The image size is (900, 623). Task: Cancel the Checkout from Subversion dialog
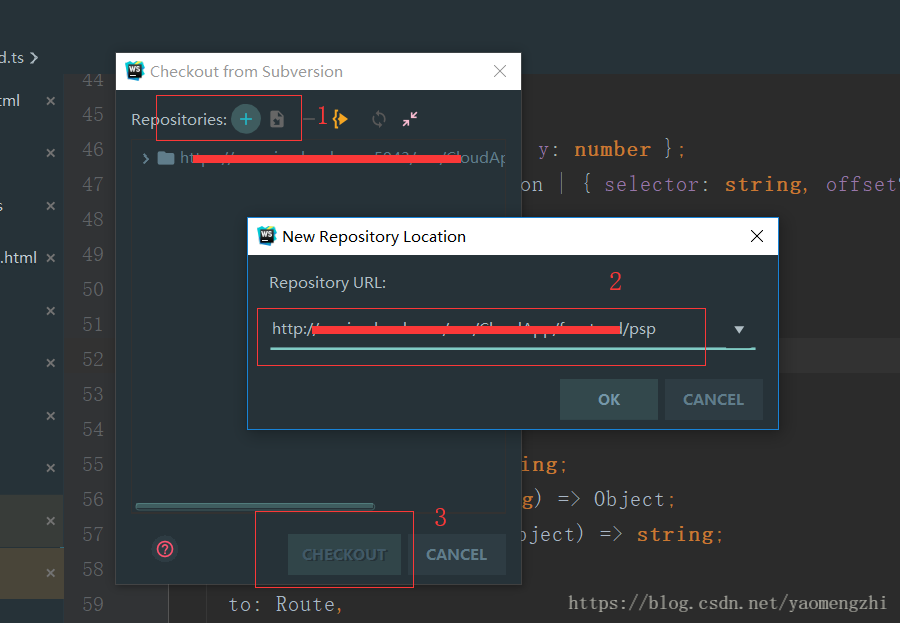[456, 555]
